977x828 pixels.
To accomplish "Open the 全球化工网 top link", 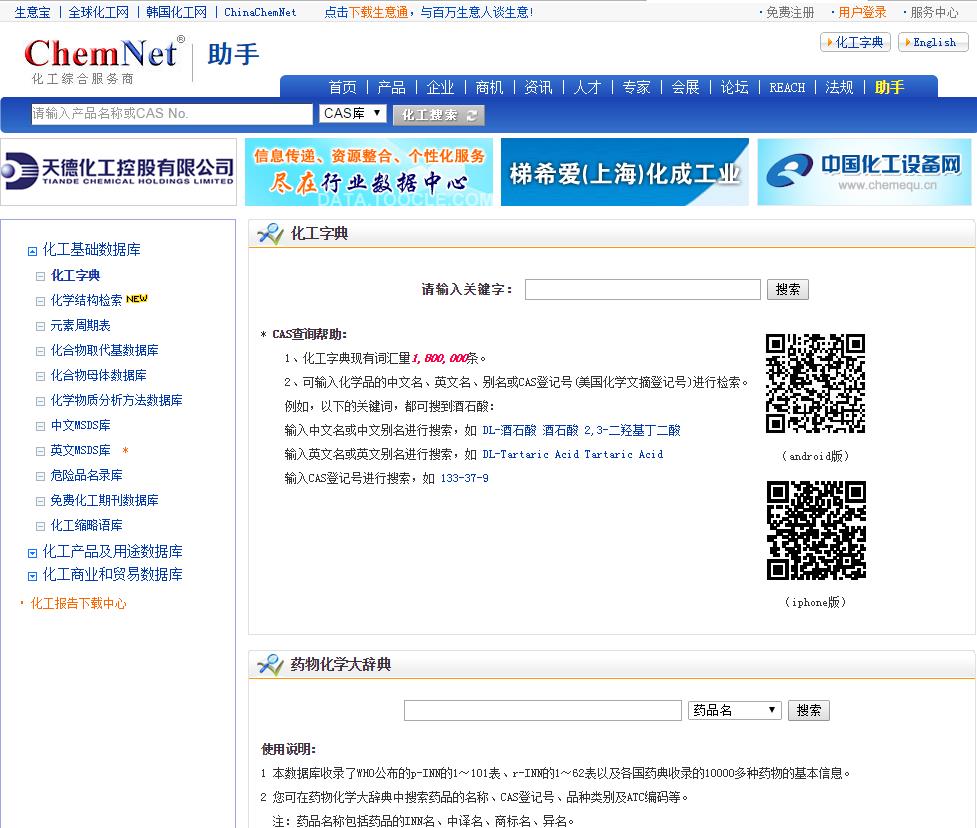I will click(98, 12).
